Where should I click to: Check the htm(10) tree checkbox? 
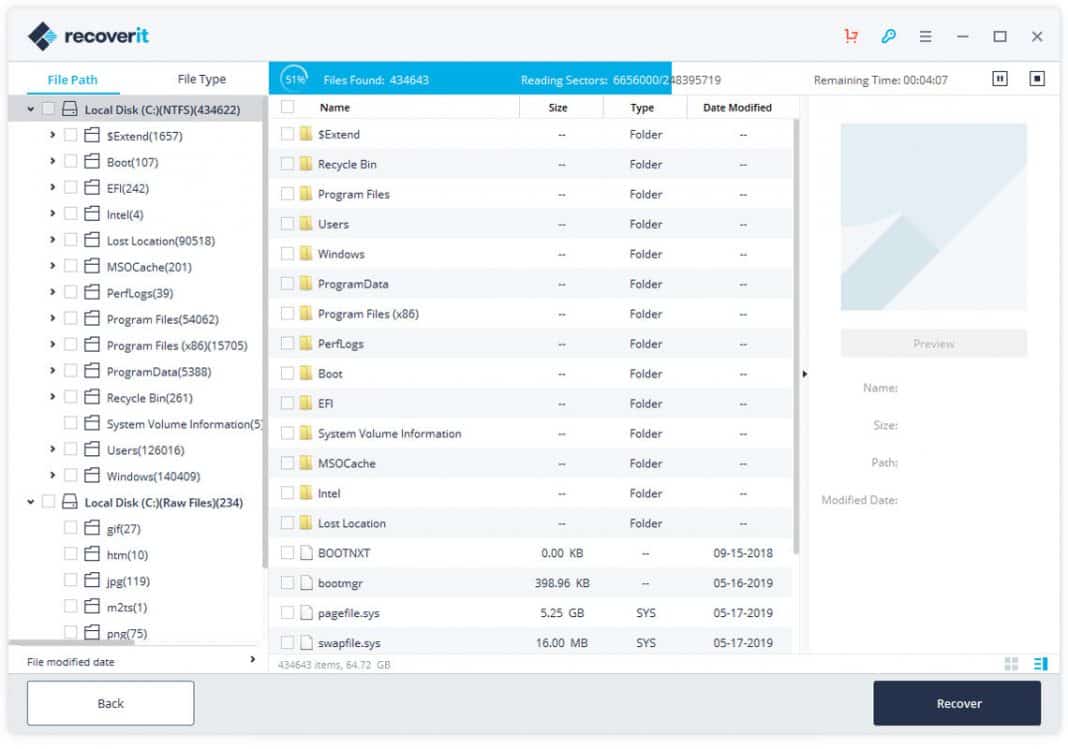point(70,554)
